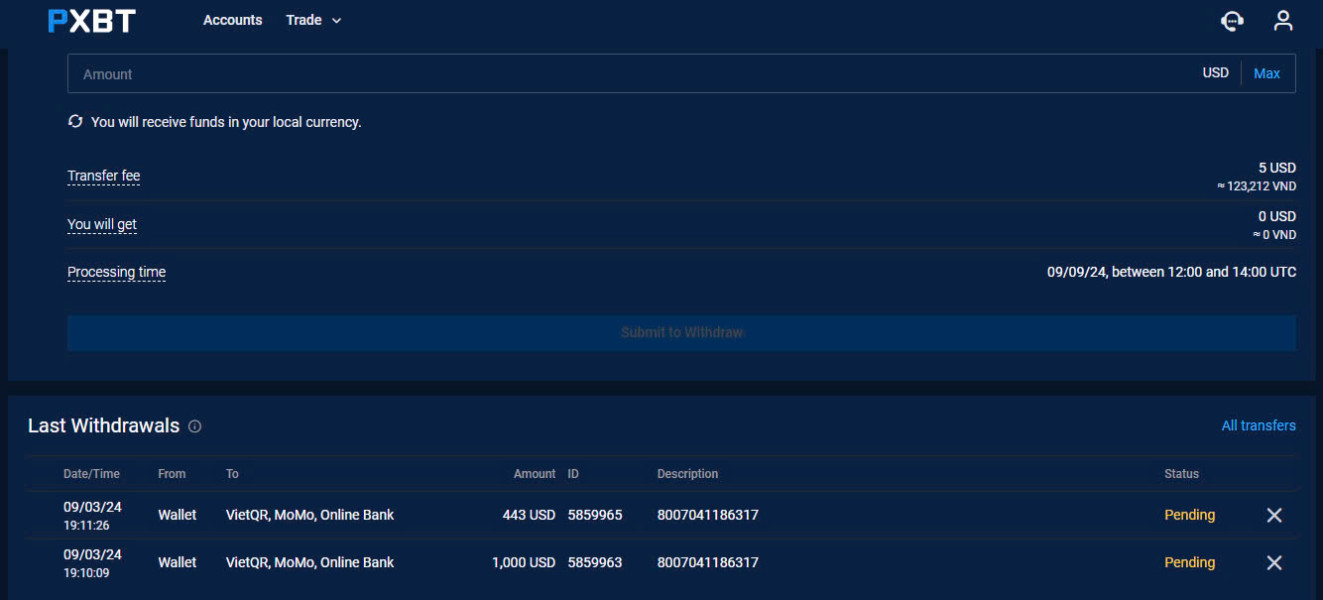This screenshot has height=600, width=1323.
Task: Click the PXBT logo
Action: [91, 20]
